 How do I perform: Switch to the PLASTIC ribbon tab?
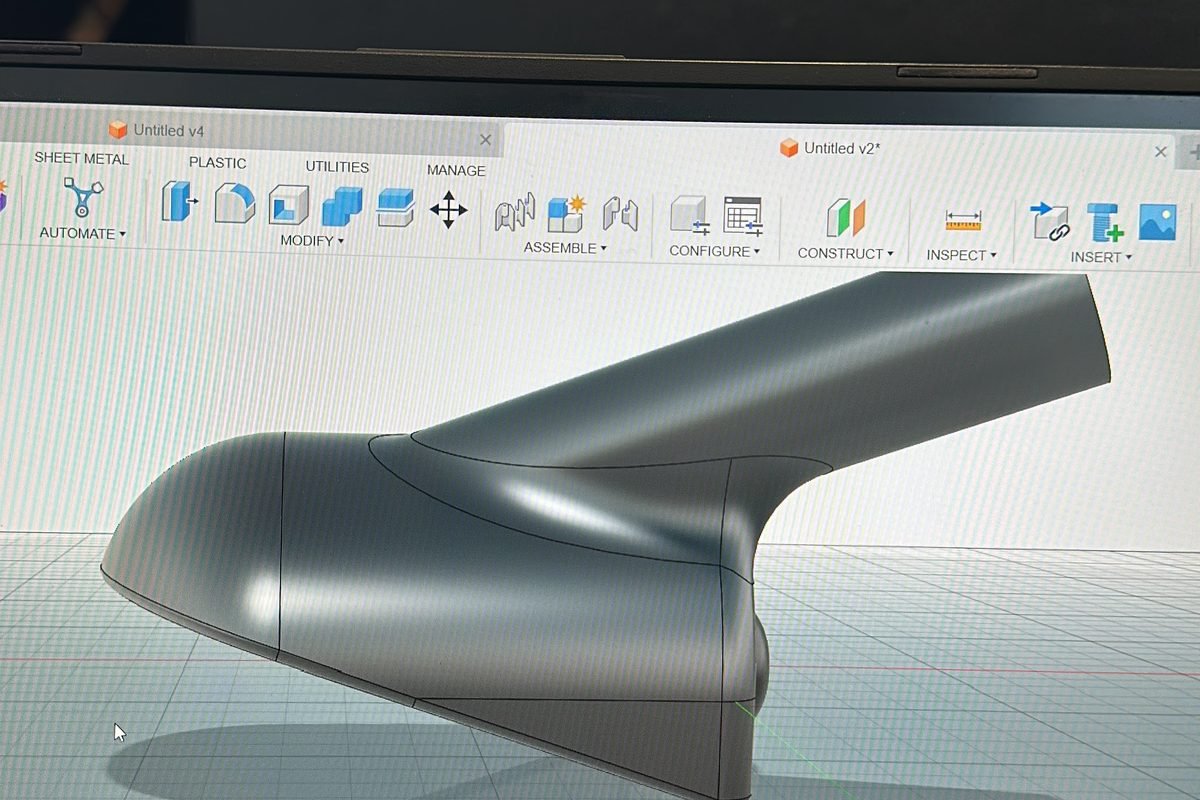click(x=217, y=162)
